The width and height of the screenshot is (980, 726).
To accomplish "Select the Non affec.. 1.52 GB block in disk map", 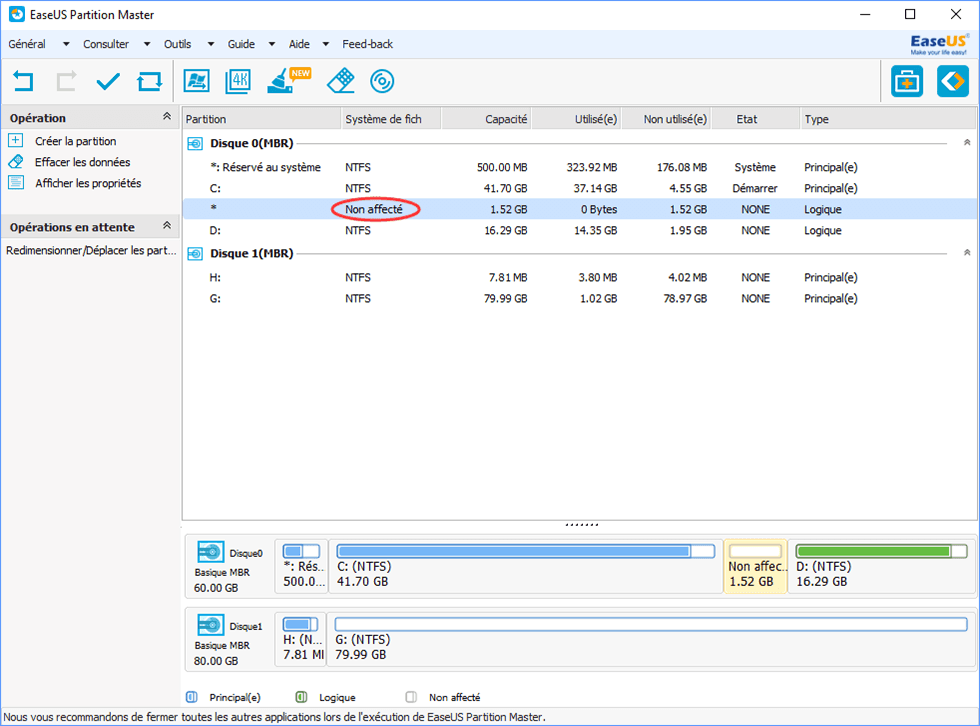I will (755, 567).
